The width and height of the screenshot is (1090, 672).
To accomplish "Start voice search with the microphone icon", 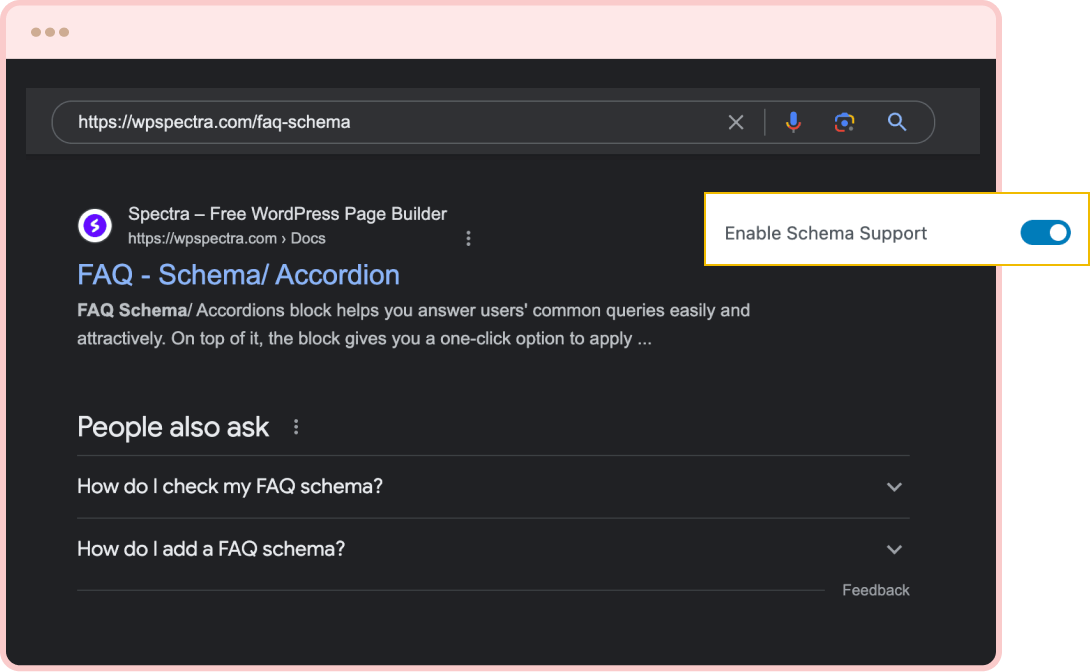I will point(793,122).
